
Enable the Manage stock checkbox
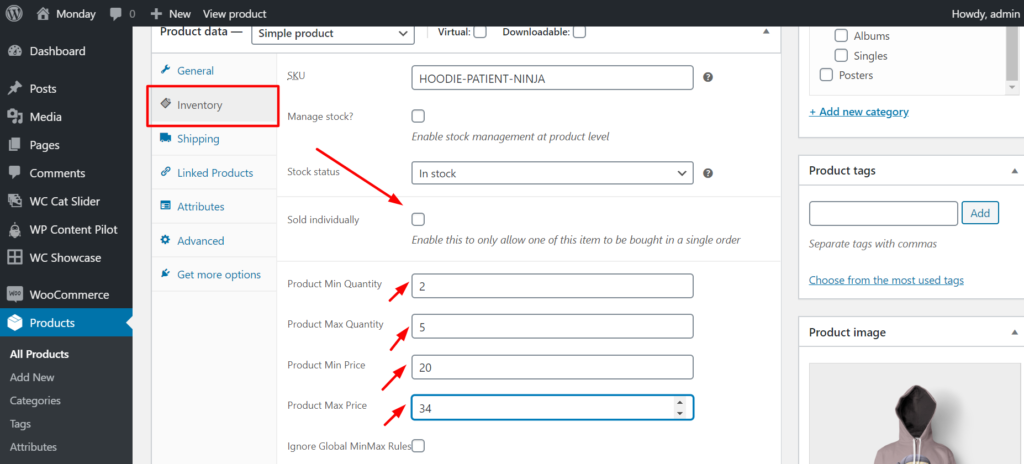pos(418,116)
